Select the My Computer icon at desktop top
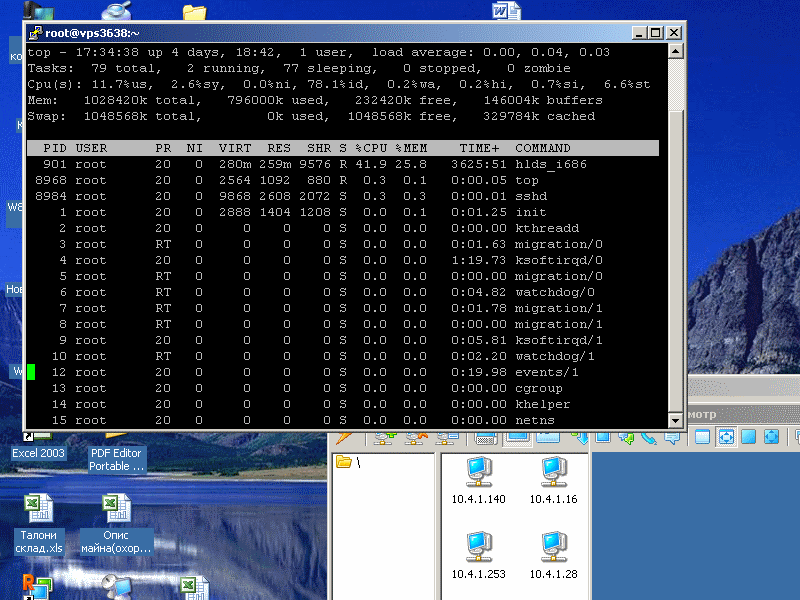Image resolution: width=800 pixels, height=600 pixels. tap(38, 10)
